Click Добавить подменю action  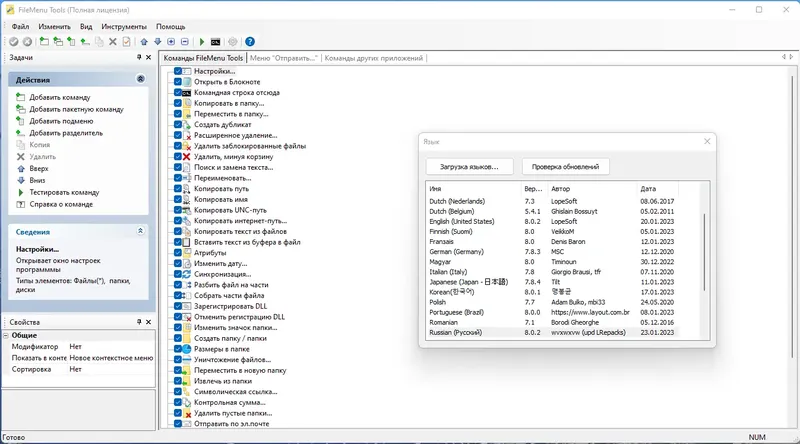click(x=61, y=121)
